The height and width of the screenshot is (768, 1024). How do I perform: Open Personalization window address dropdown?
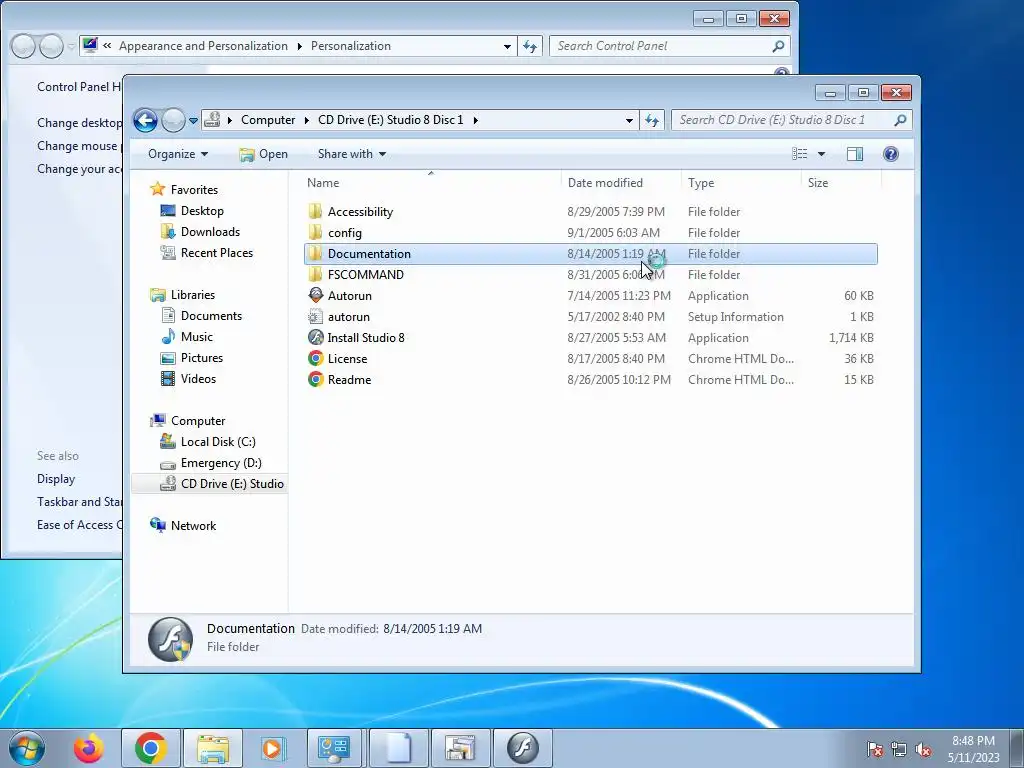[507, 46]
